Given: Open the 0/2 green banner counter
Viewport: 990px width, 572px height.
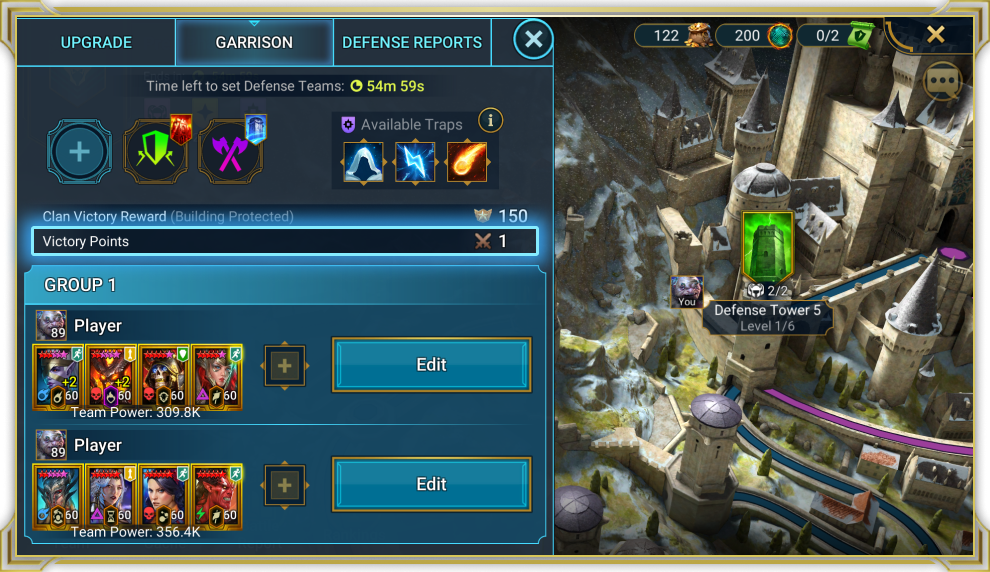Looking at the screenshot, I should coord(836,35).
